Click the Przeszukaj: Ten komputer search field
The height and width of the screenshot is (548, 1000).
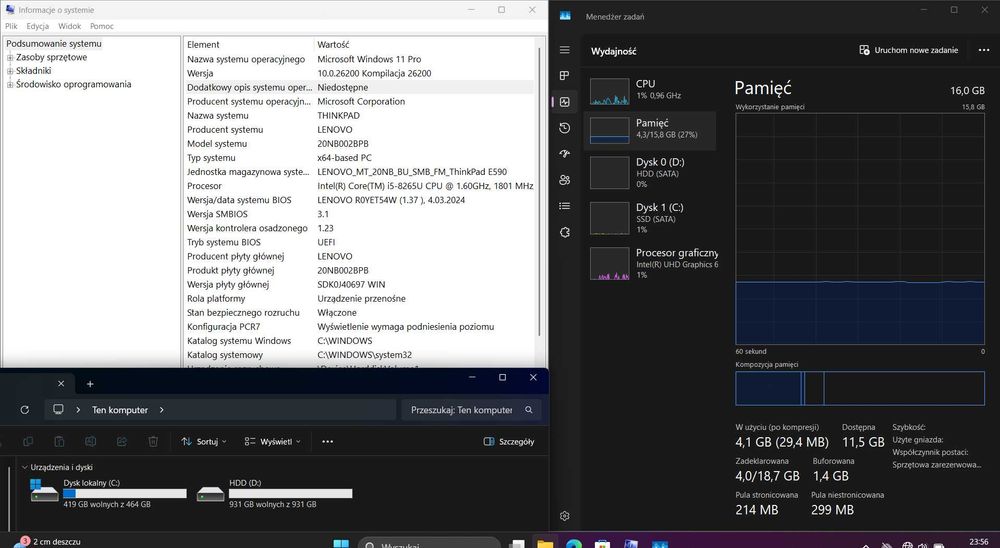[x=471, y=410]
